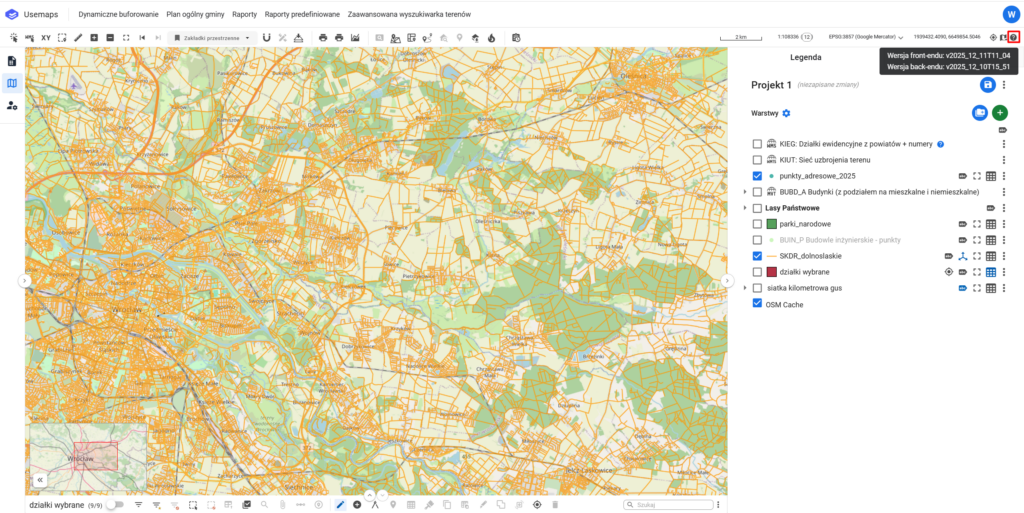
Task: Toggle the działki wybrane switch at bottom
Action: [115, 505]
